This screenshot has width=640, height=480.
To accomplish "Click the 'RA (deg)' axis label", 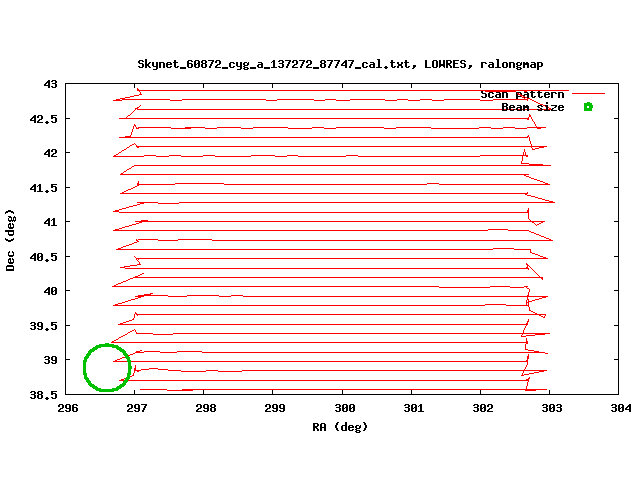I will pos(340,427).
